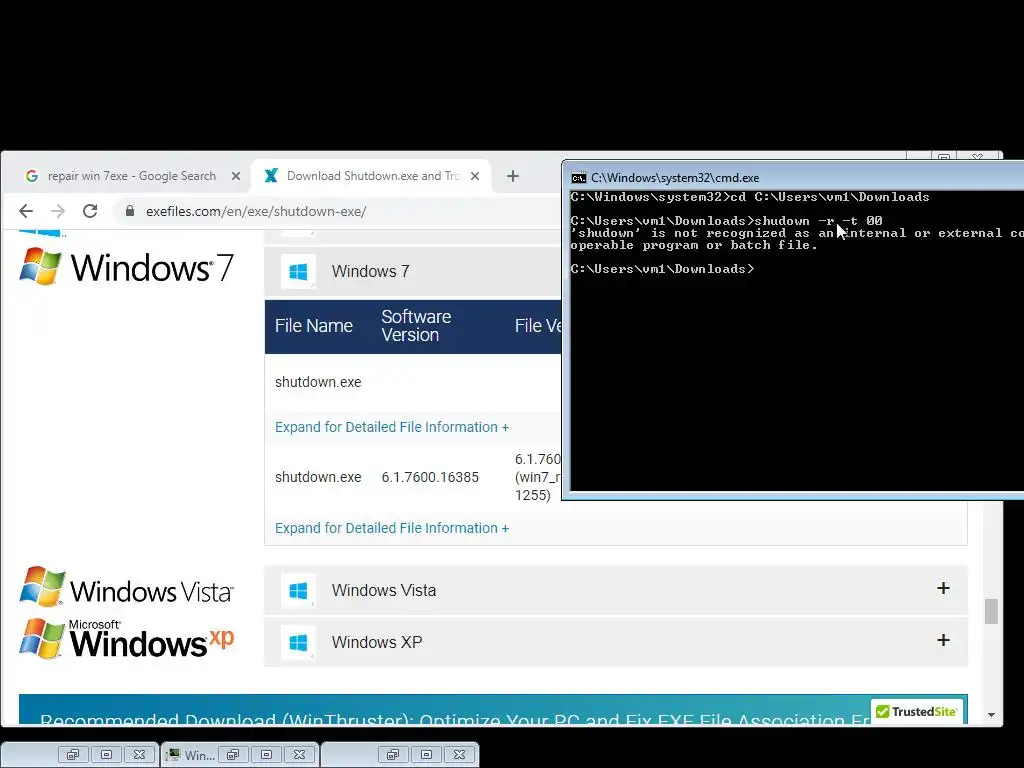Click the maximize icon on first taskbar item
The width and height of the screenshot is (1024, 768).
tap(106, 754)
